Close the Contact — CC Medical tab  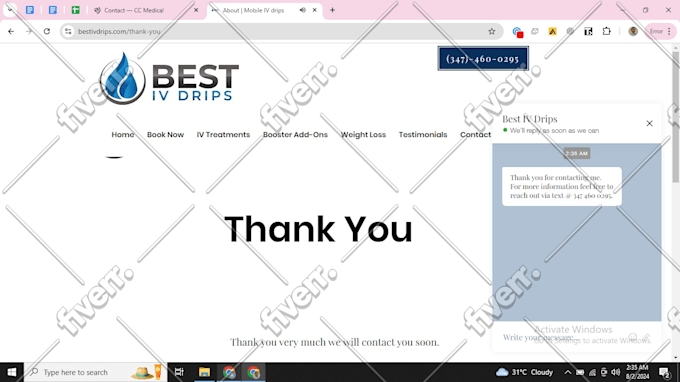click(x=196, y=10)
